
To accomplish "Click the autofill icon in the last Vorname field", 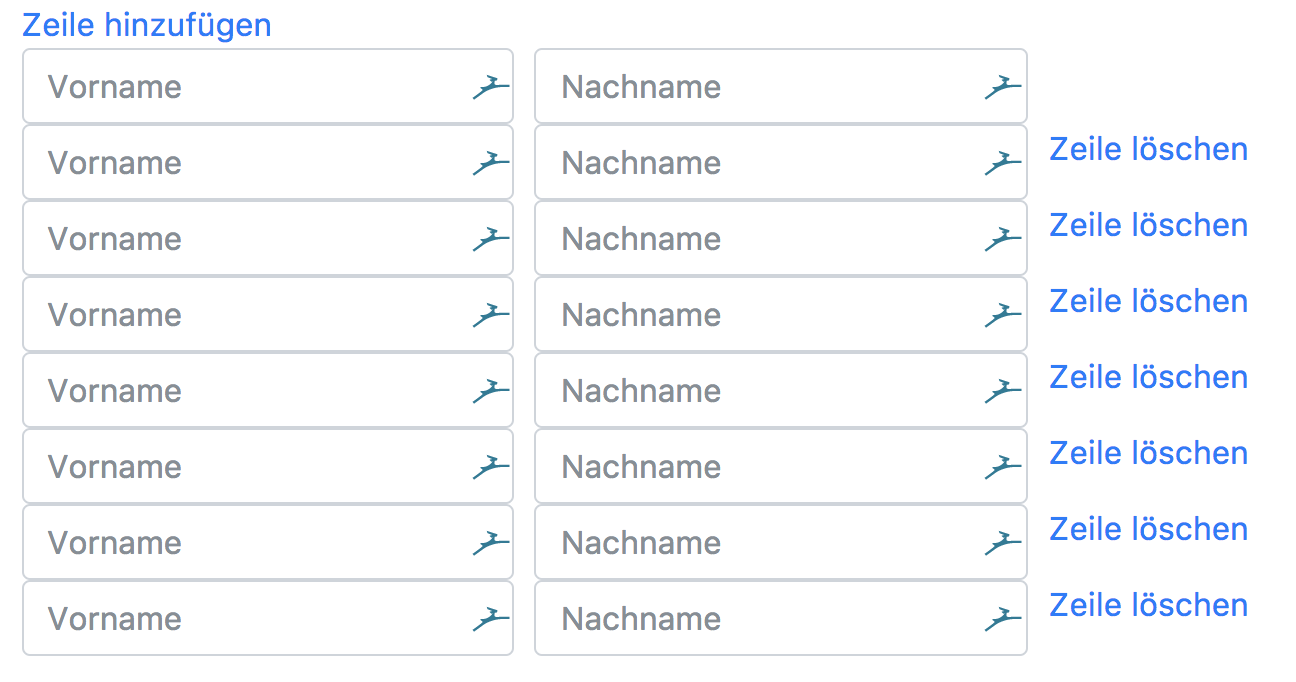I will (x=491, y=619).
